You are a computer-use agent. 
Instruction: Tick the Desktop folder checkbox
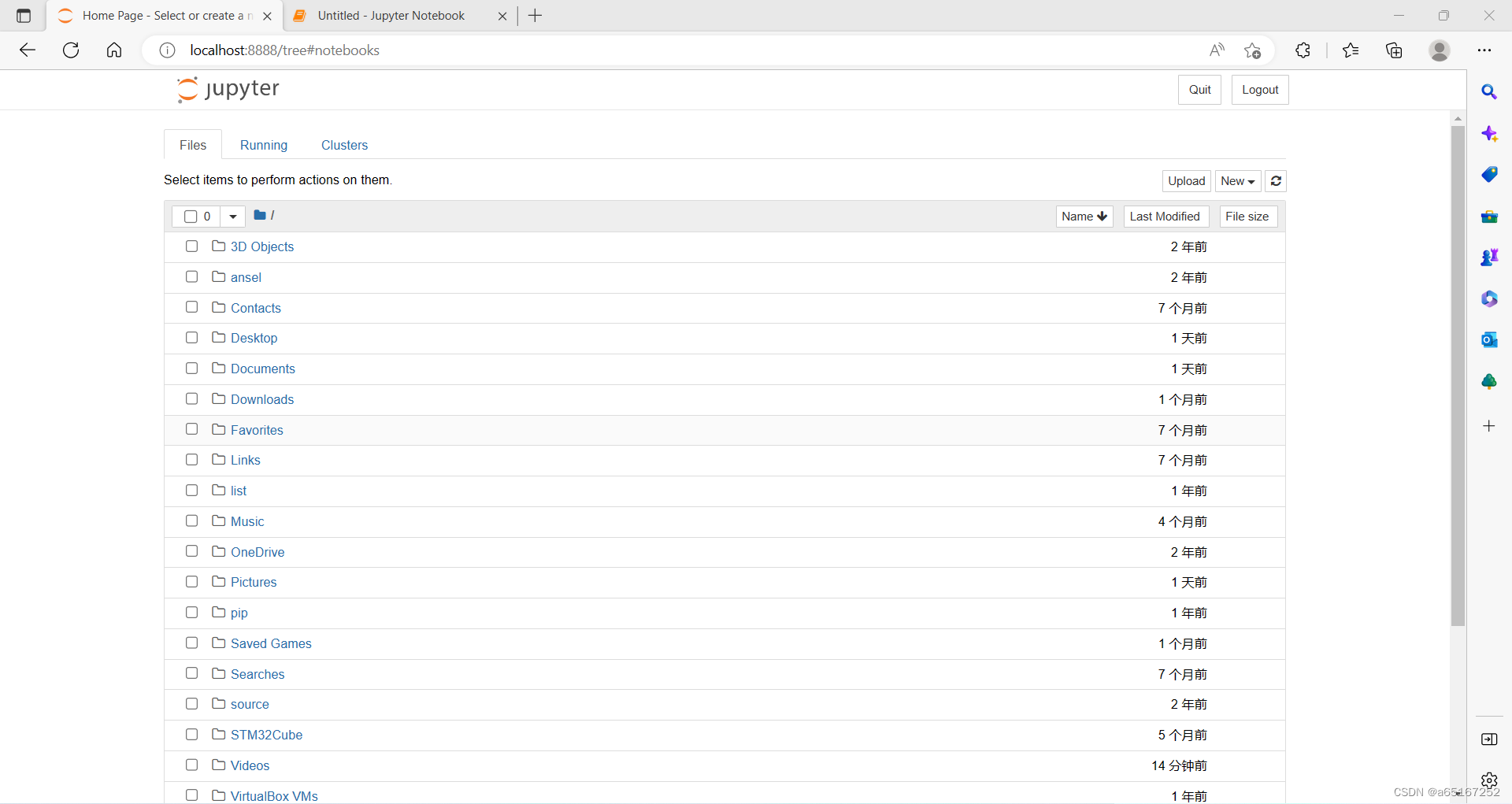click(191, 338)
